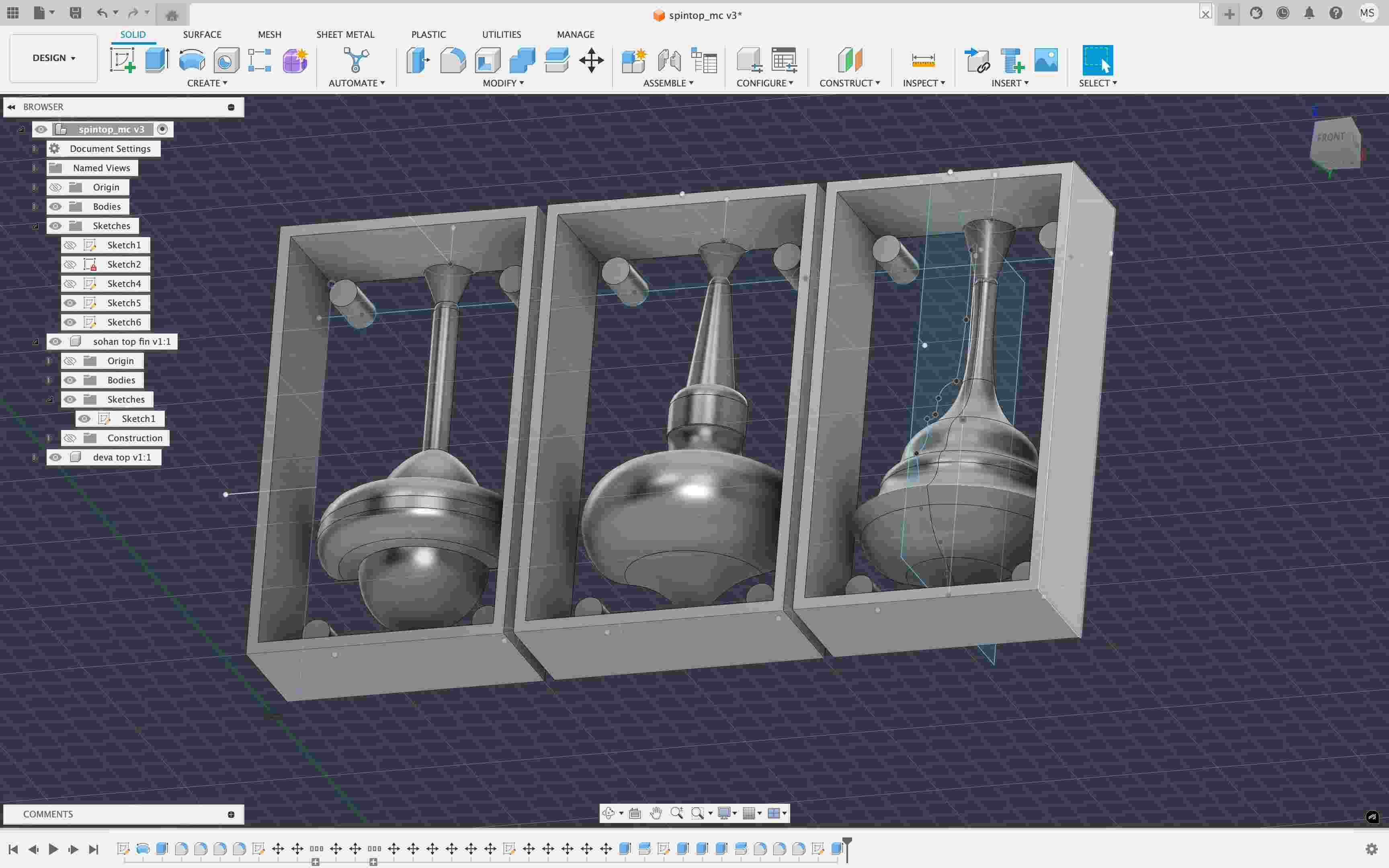Select the Create Sketch tool
Viewport: 1389px width, 868px height.
click(x=123, y=60)
